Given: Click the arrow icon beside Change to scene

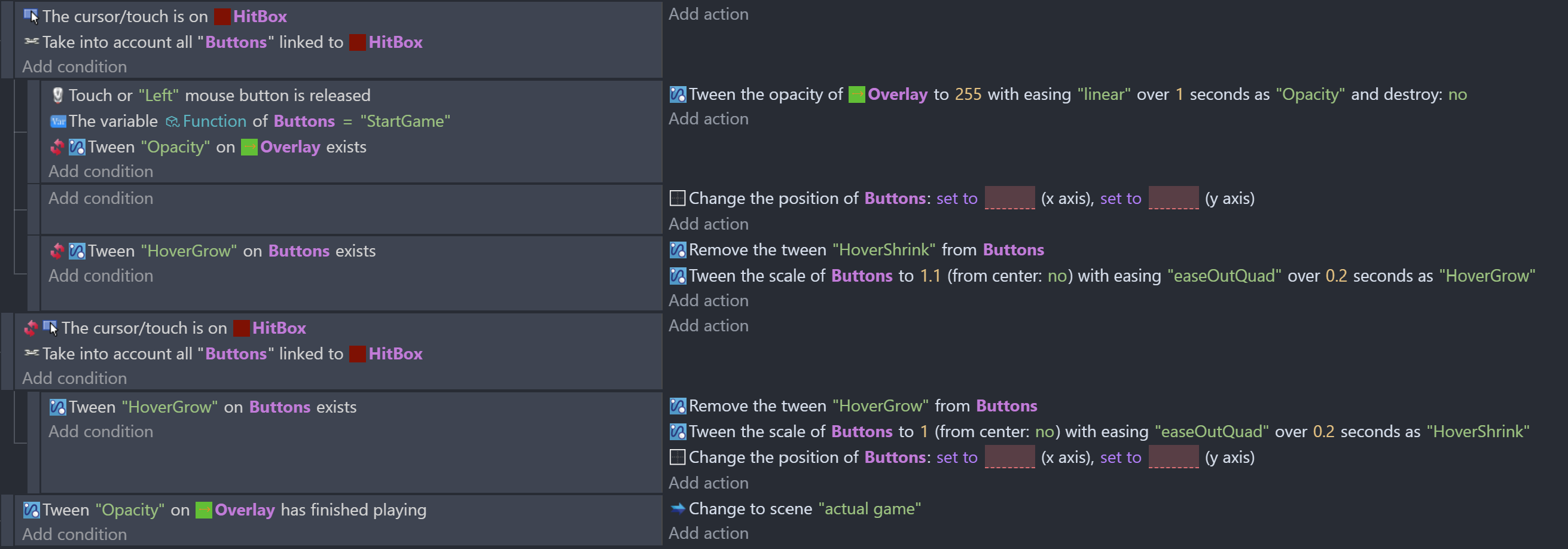Looking at the screenshot, I should click(678, 508).
